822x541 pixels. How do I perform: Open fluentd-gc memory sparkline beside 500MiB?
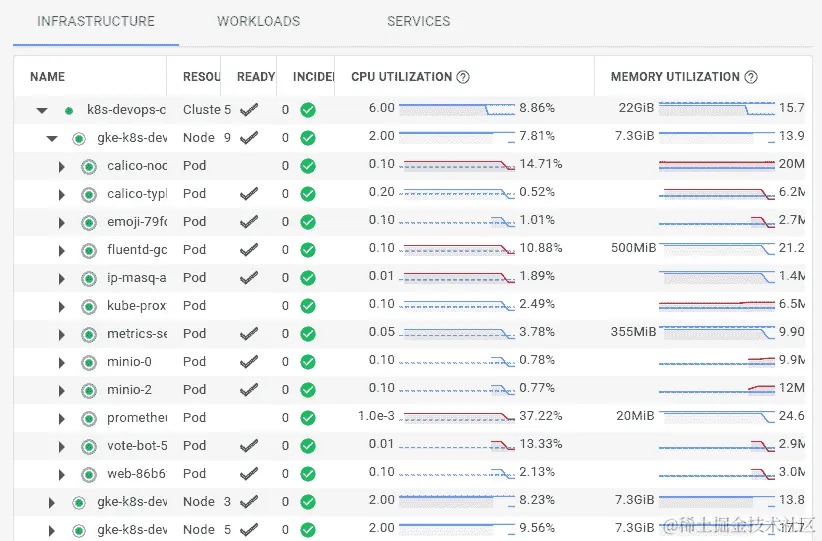[717, 249]
